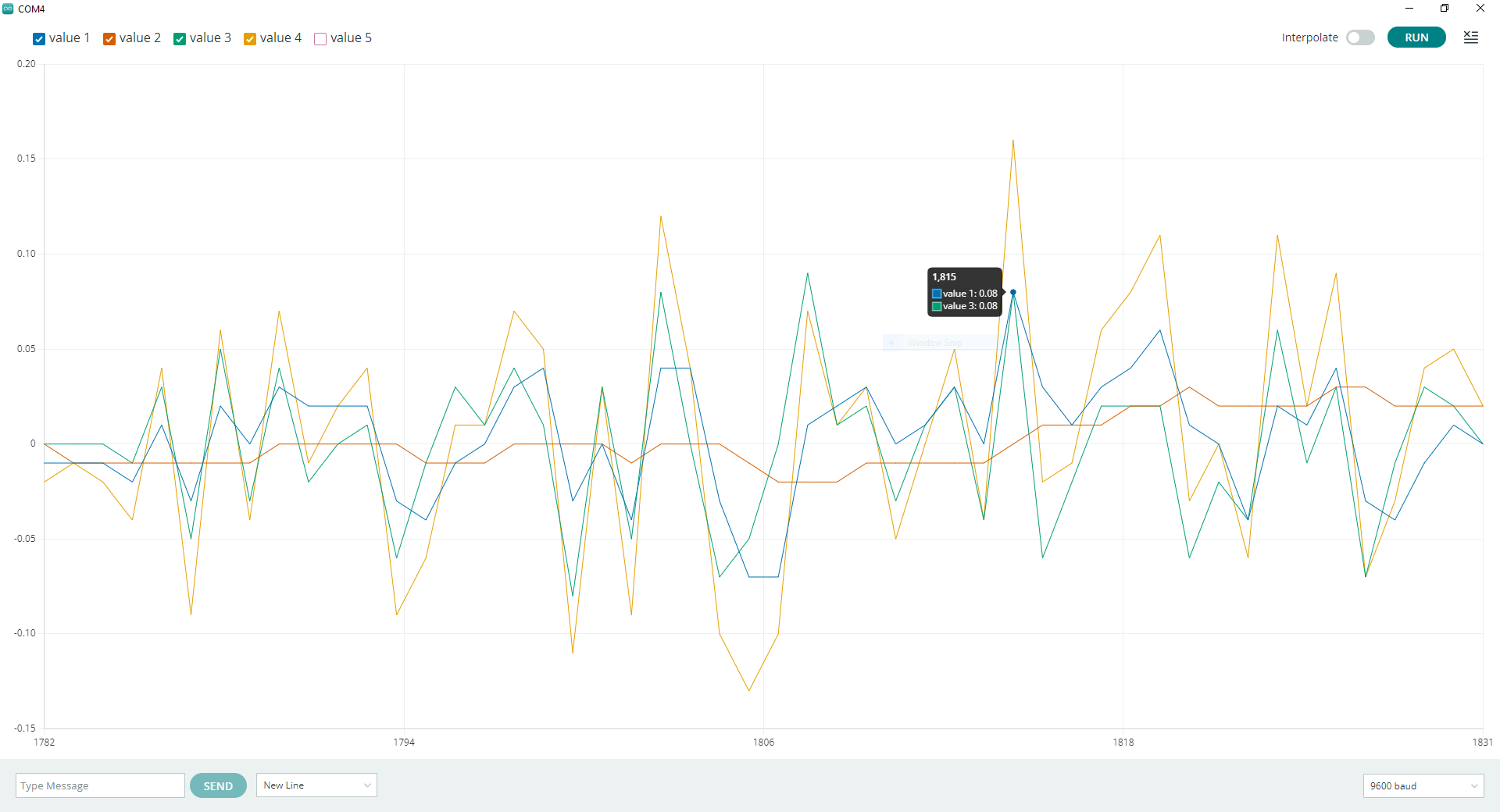Image resolution: width=1500 pixels, height=812 pixels.
Task: Expand the 9600 baud rate dropdown
Action: point(1423,786)
